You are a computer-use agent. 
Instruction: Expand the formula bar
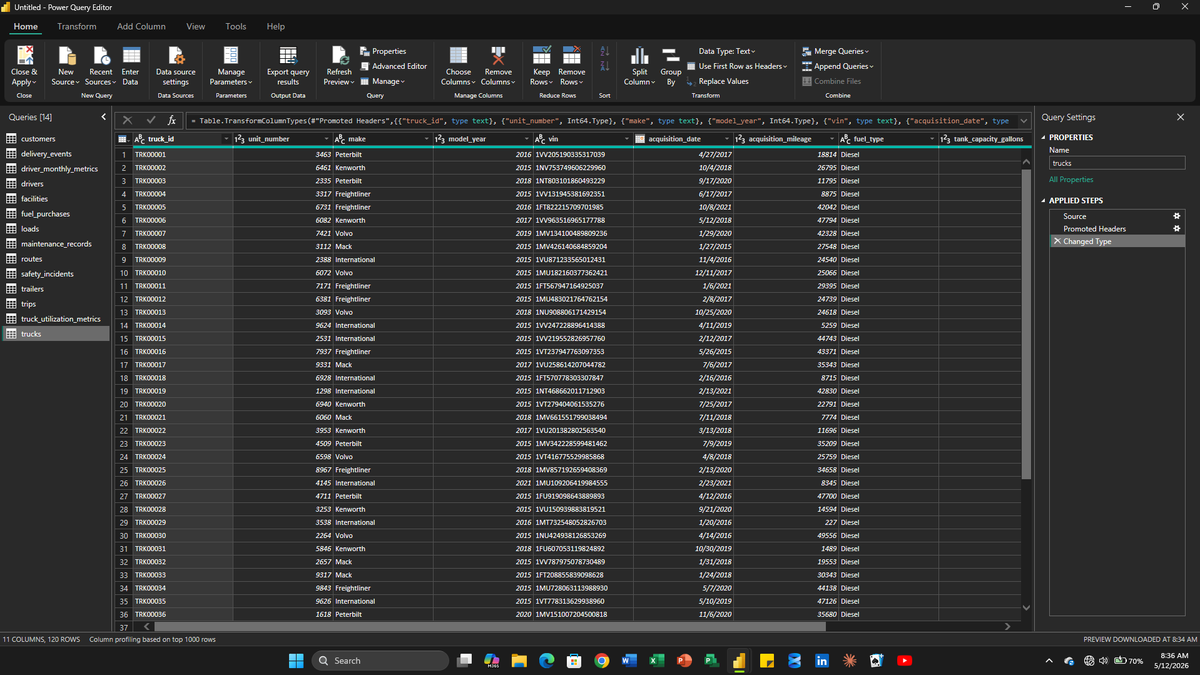pos(1023,121)
